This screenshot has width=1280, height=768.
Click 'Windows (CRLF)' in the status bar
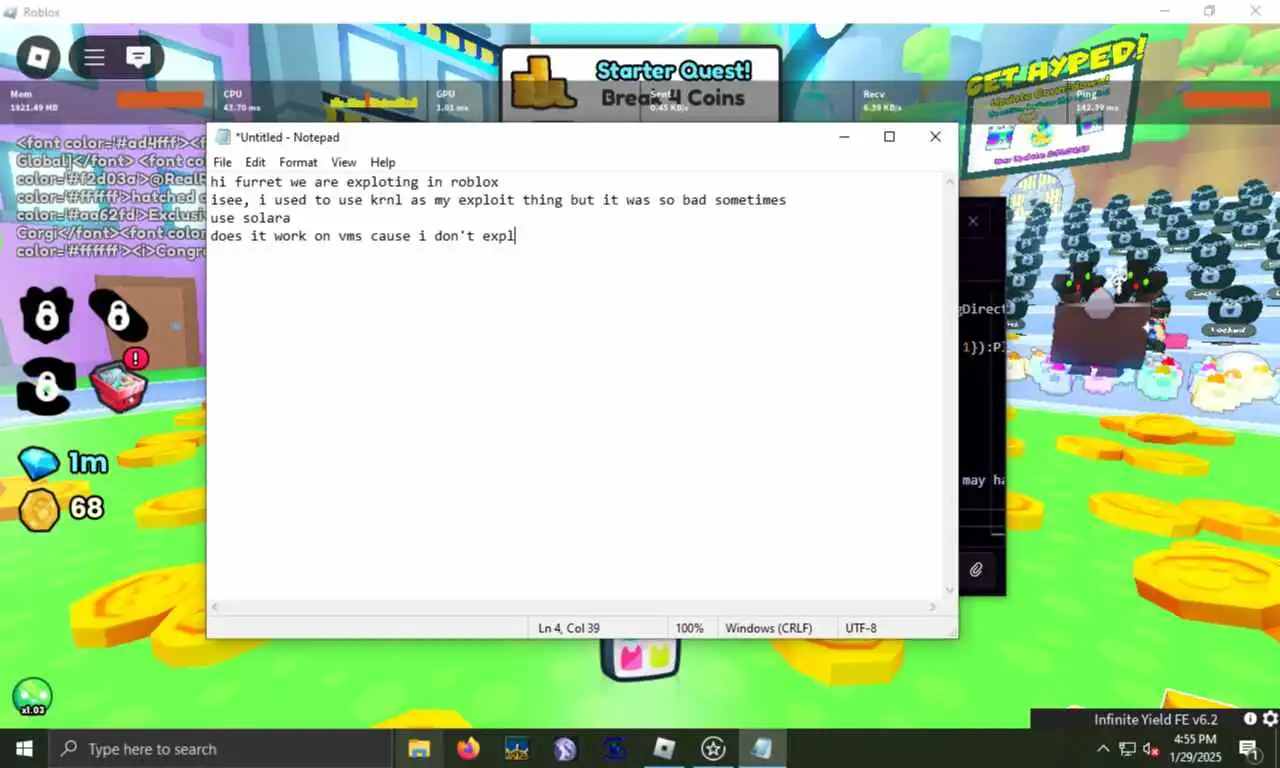pos(768,628)
